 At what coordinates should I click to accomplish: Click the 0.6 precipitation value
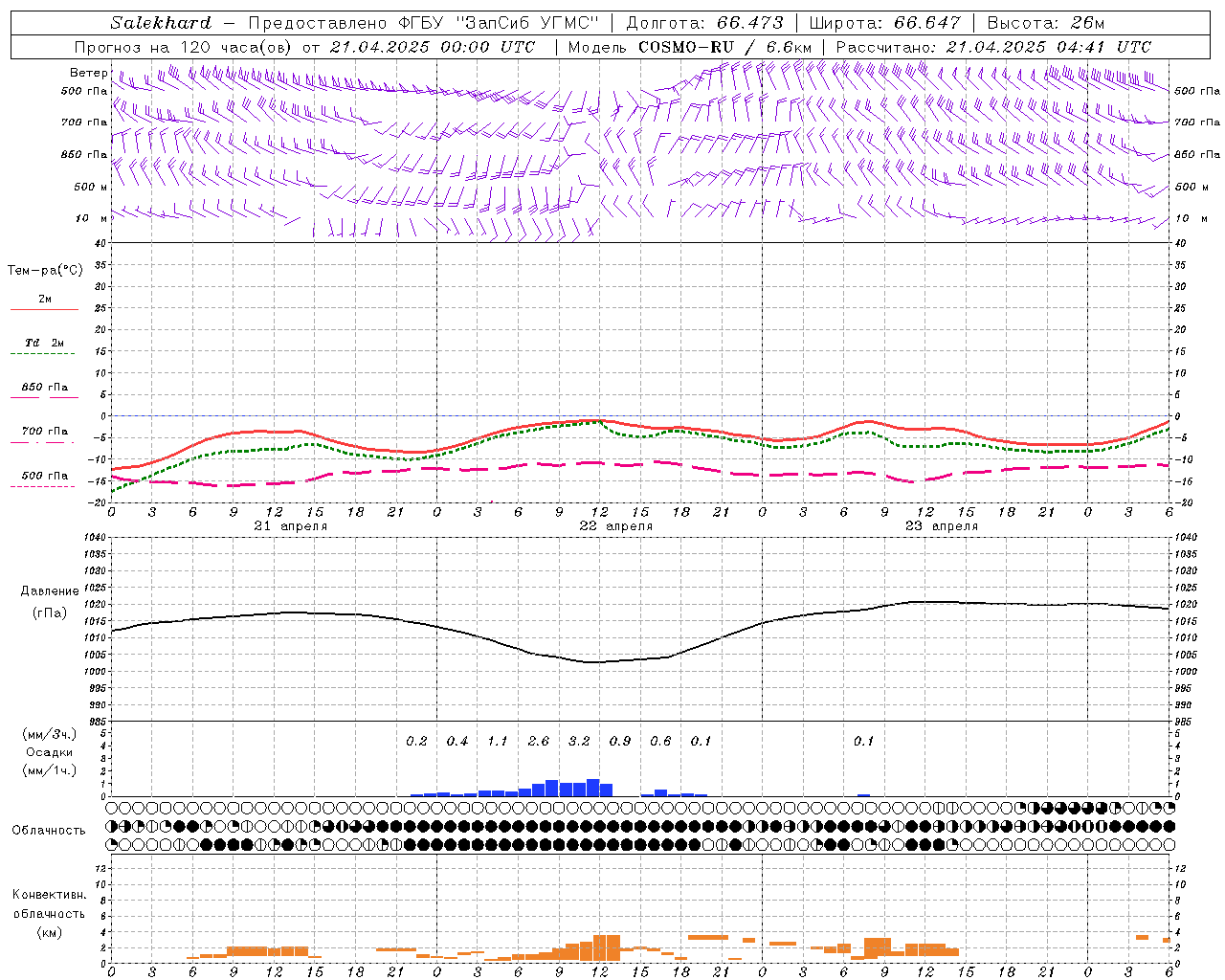pyautogui.click(x=660, y=741)
